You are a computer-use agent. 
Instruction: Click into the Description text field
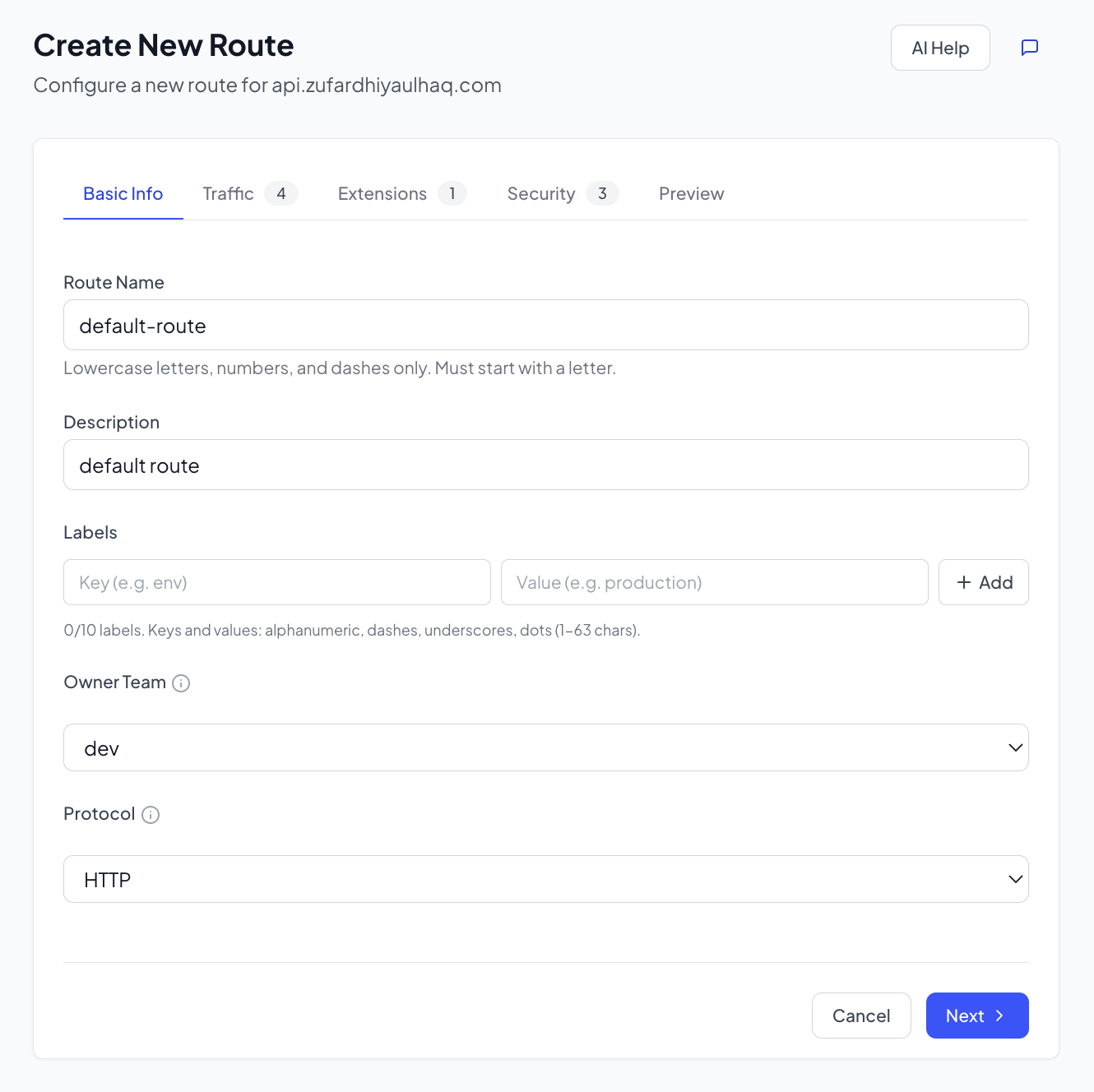545,465
